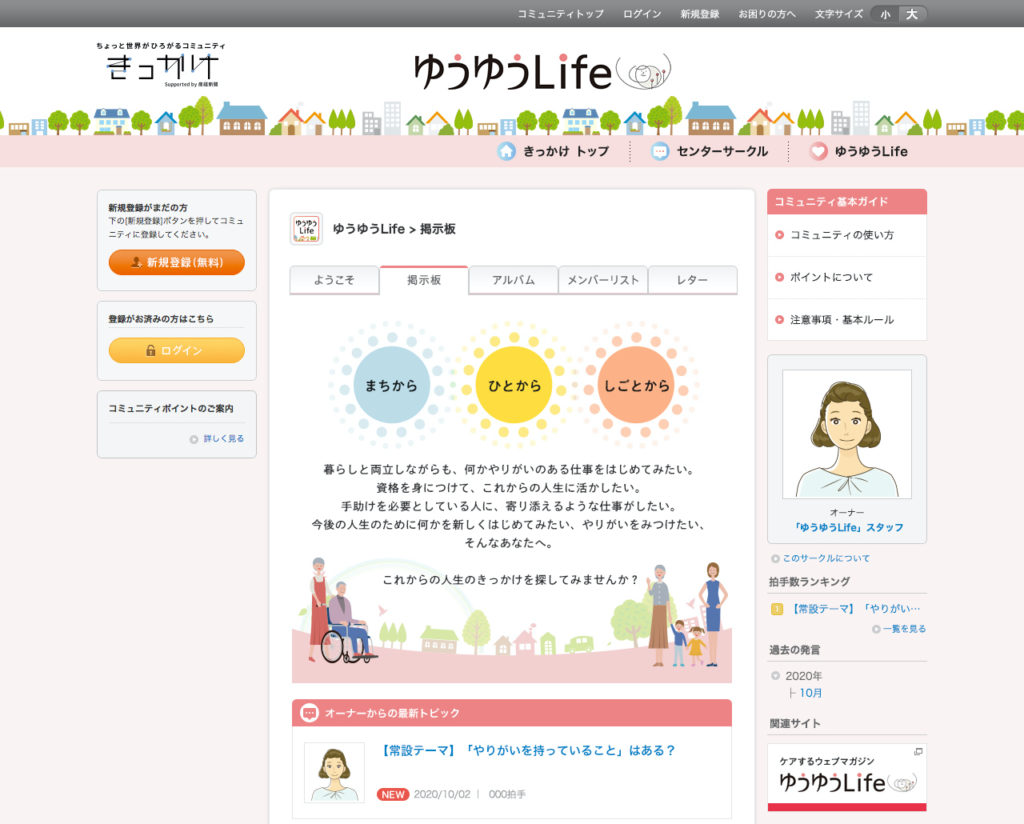Open 「ゆうゆうLife」スタッフ owner link
This screenshot has height=824, width=1024.
[848, 527]
